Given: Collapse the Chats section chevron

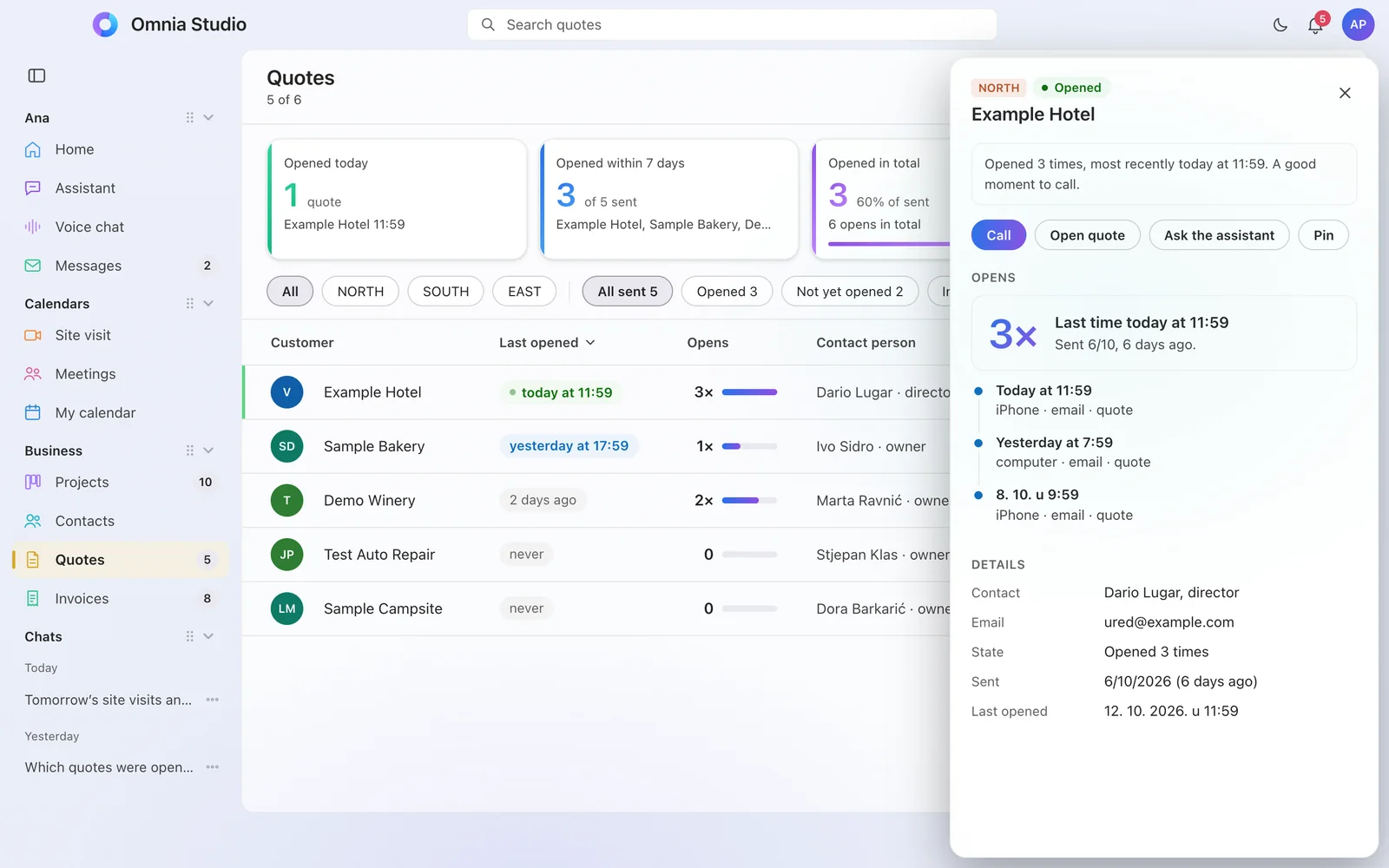Looking at the screenshot, I should [x=208, y=636].
